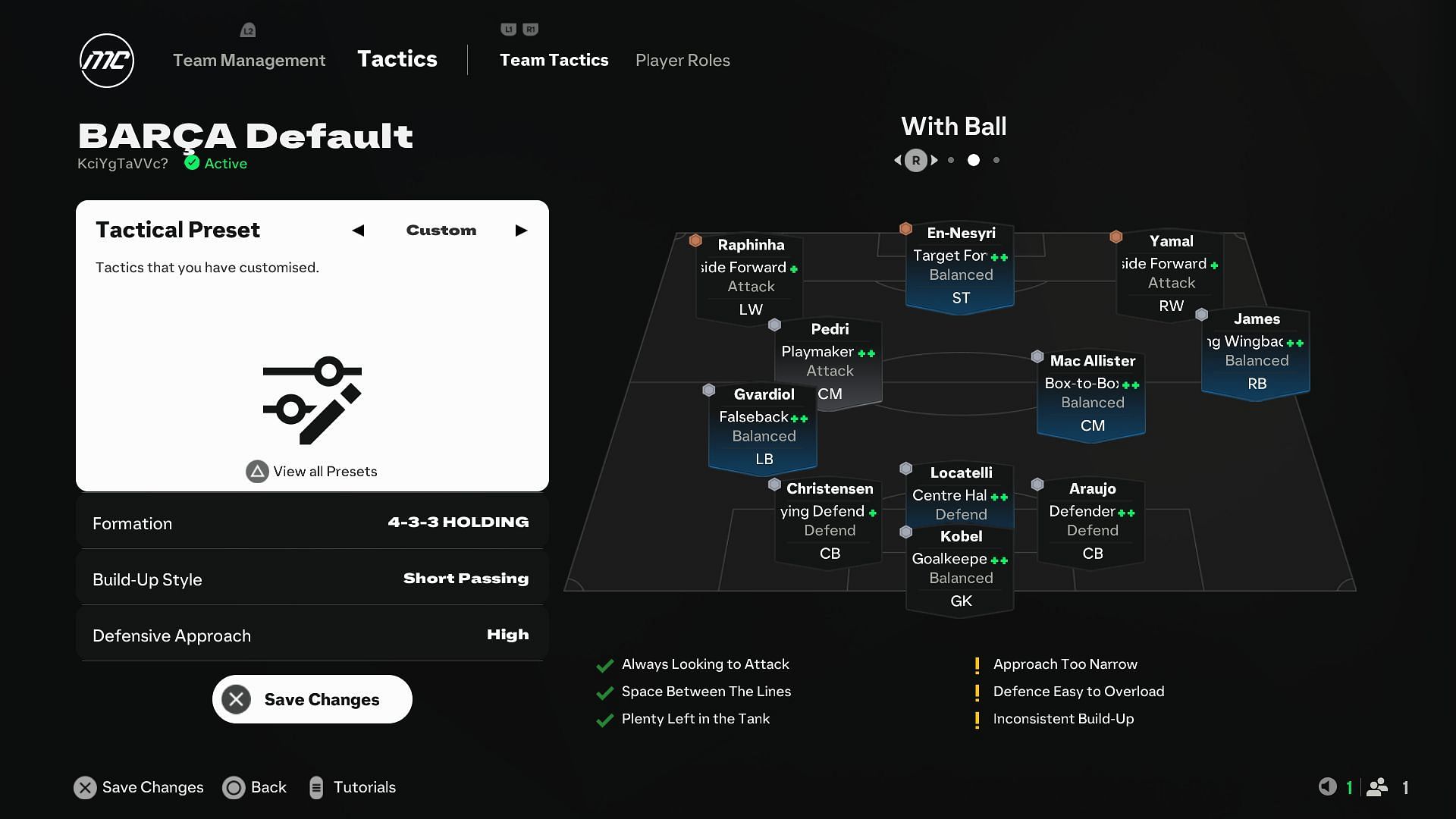
Task: Click the active tactic status green icon
Action: pyautogui.click(x=192, y=163)
